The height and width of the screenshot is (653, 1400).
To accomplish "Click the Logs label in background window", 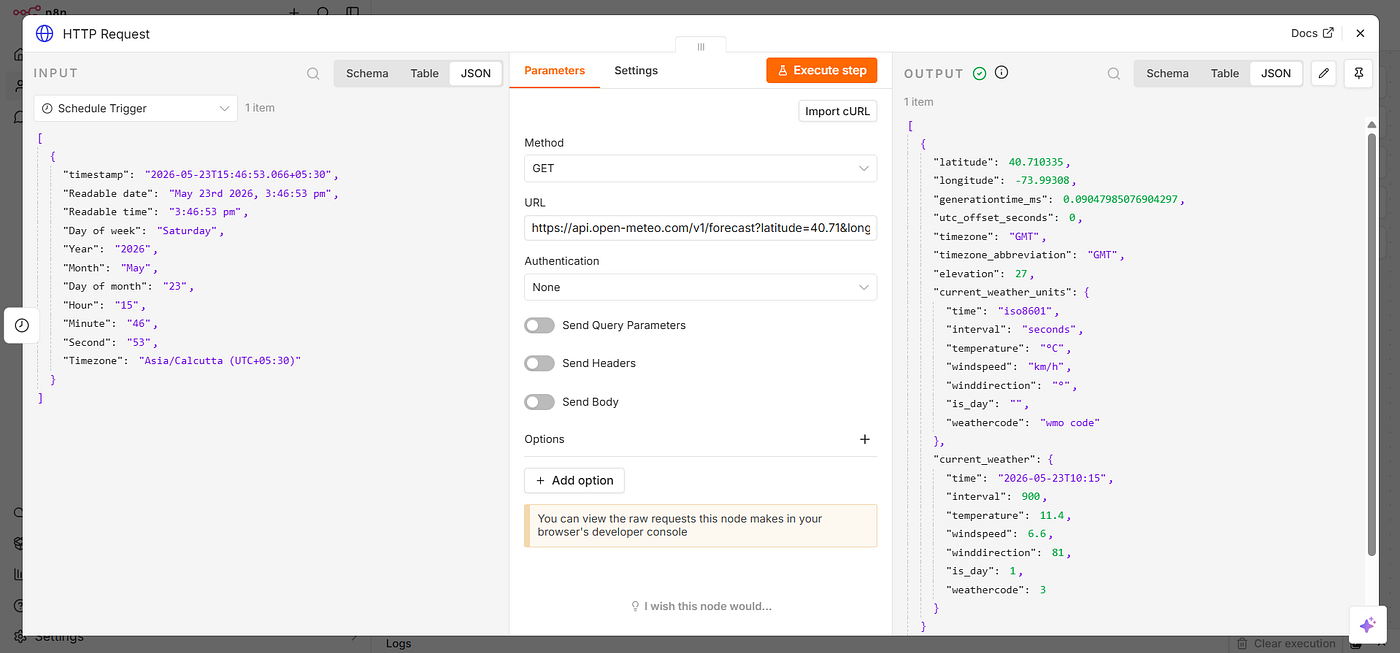I will (399, 644).
